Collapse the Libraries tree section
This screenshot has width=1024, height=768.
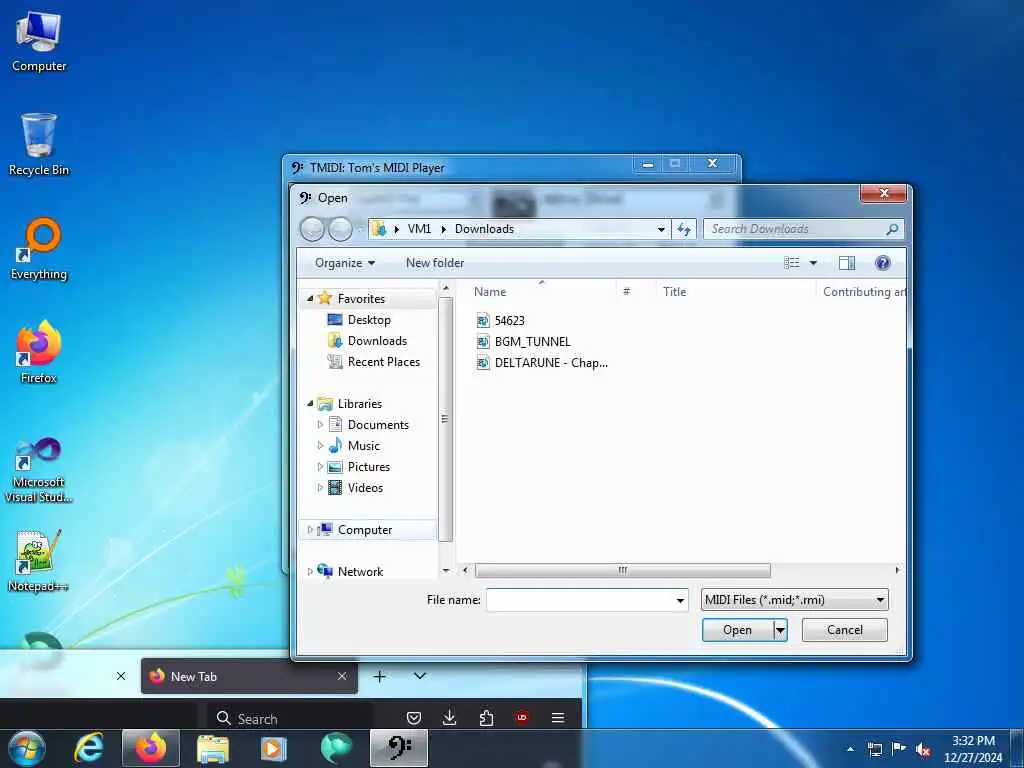tap(310, 404)
